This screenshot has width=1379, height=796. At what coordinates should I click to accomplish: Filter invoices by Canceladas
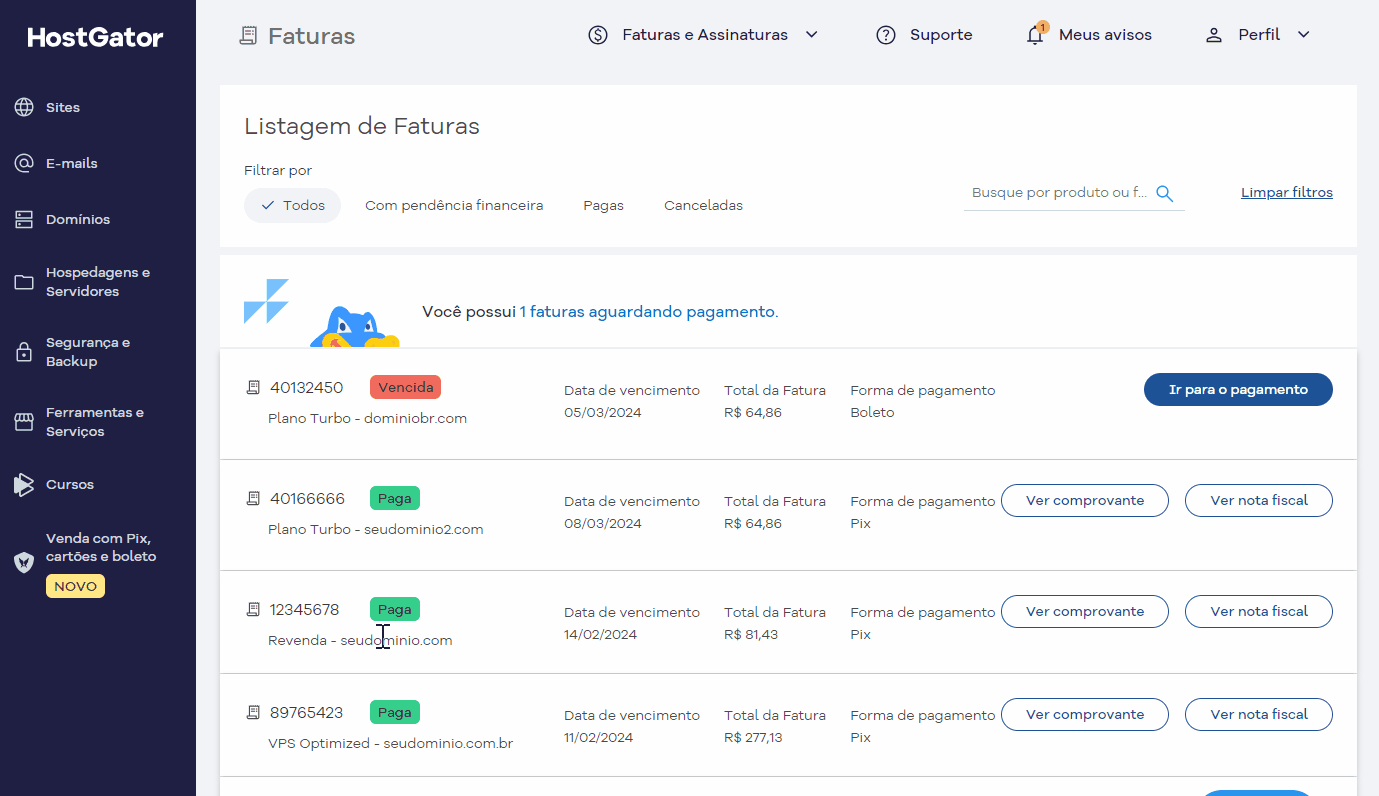tap(704, 205)
